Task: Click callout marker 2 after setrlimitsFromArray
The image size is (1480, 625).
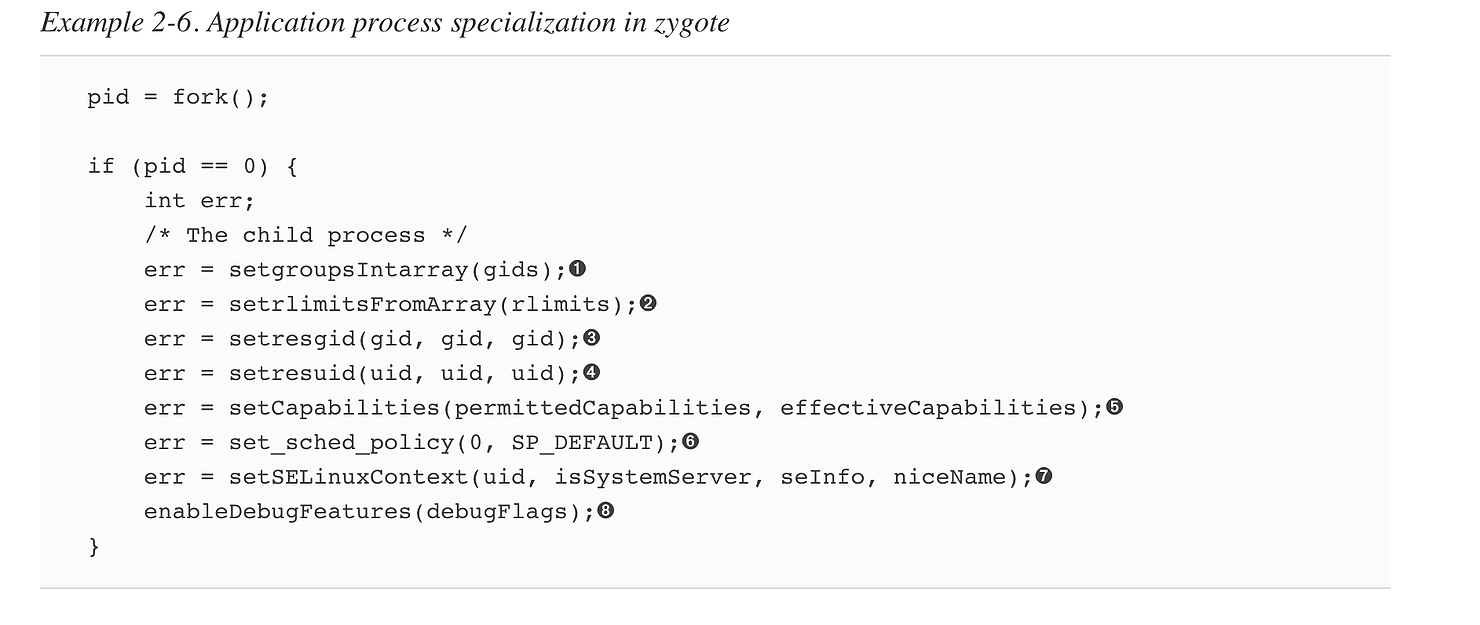Action: [x=648, y=303]
